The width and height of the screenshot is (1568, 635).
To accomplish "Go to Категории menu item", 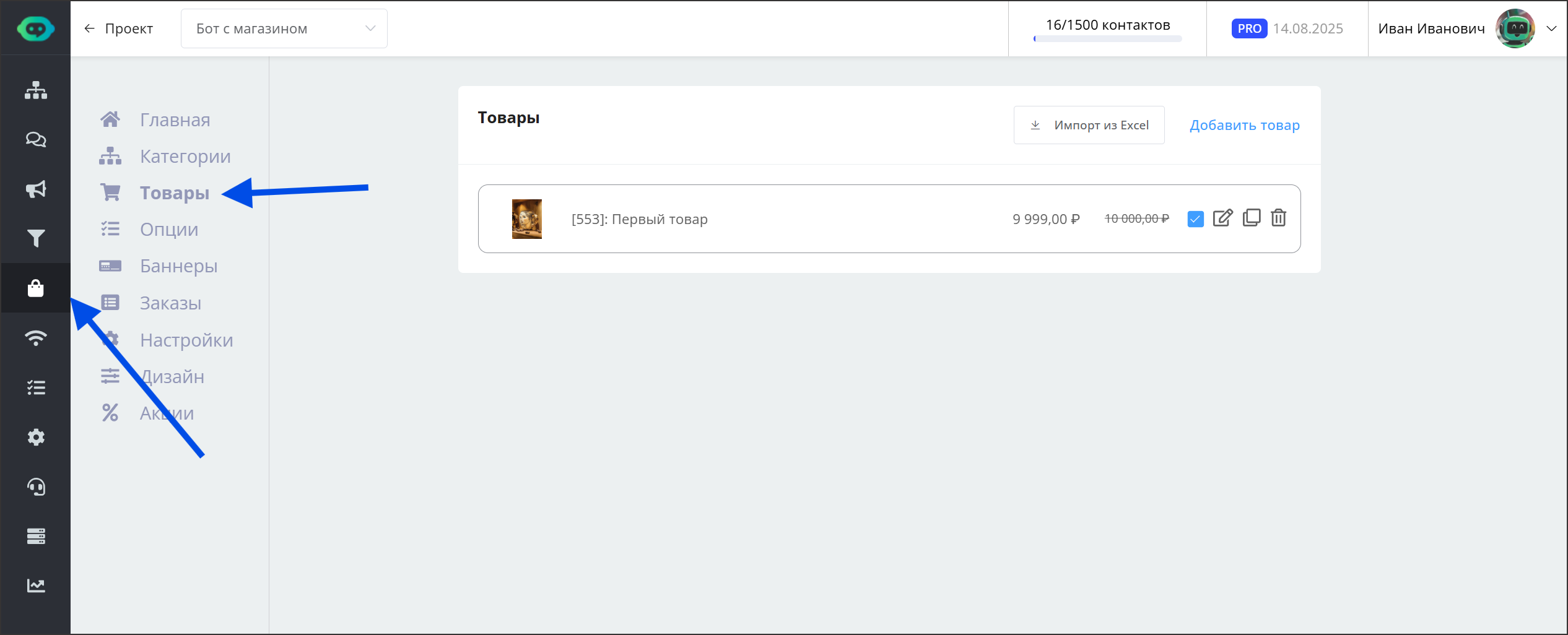I will (x=185, y=157).
